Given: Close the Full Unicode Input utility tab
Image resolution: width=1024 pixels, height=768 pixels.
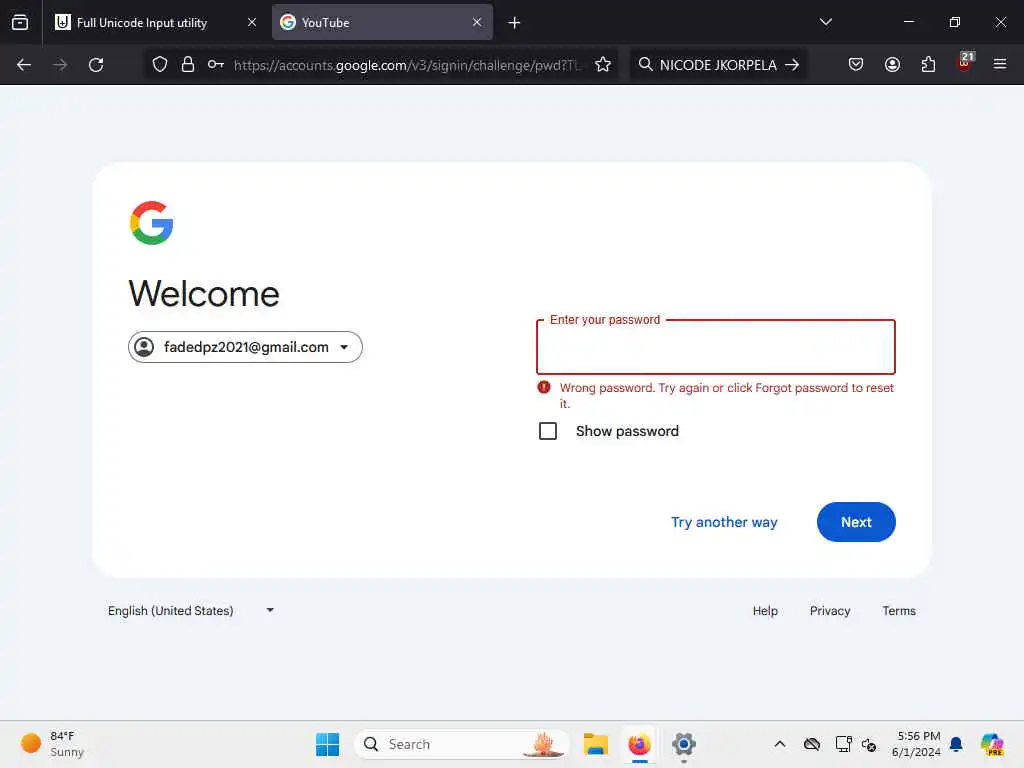Looking at the screenshot, I should (x=251, y=22).
